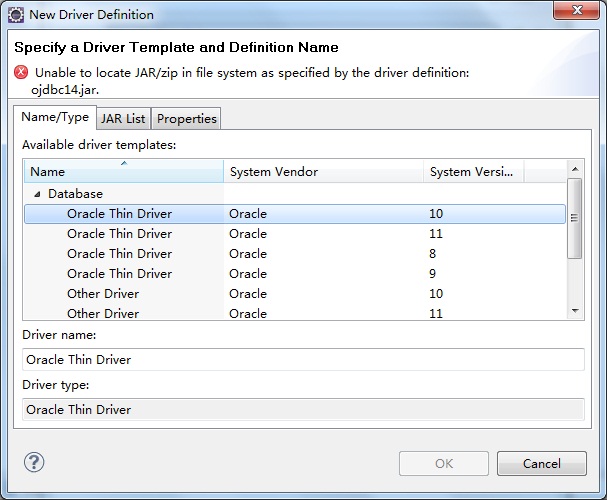Select Oracle Thin Driver version 10 row

coord(295,214)
